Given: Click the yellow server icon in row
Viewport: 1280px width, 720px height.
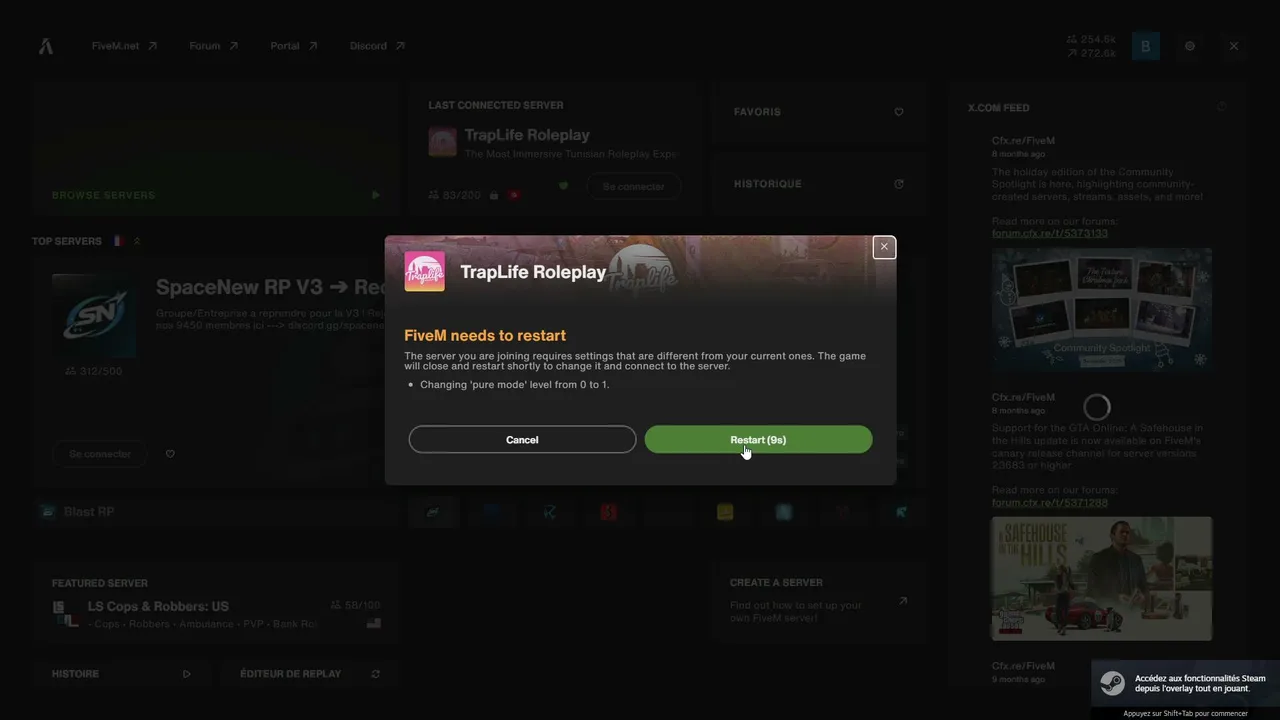Looking at the screenshot, I should click(725, 512).
